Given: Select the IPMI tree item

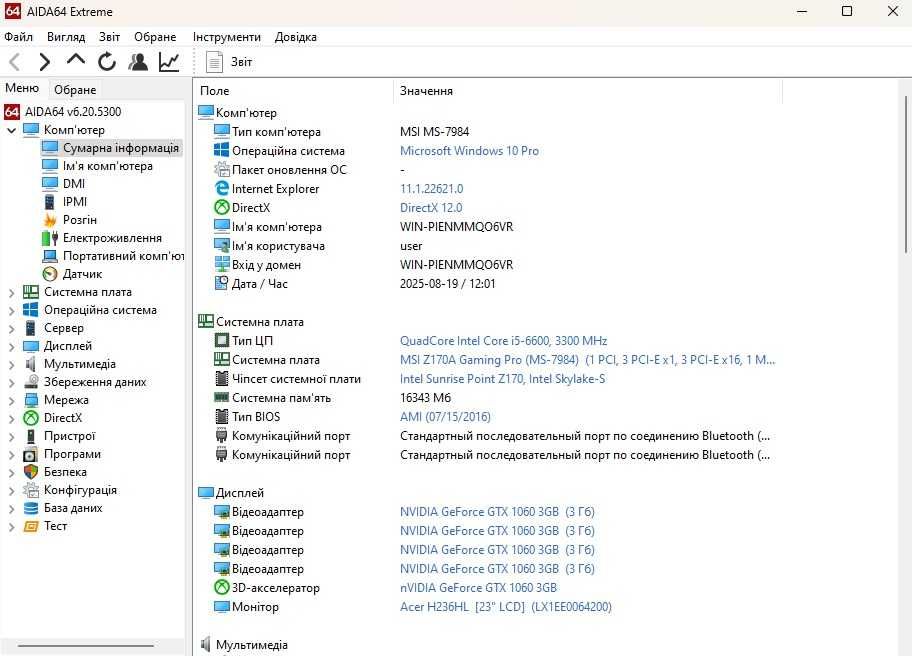Looking at the screenshot, I should pos(65,202).
